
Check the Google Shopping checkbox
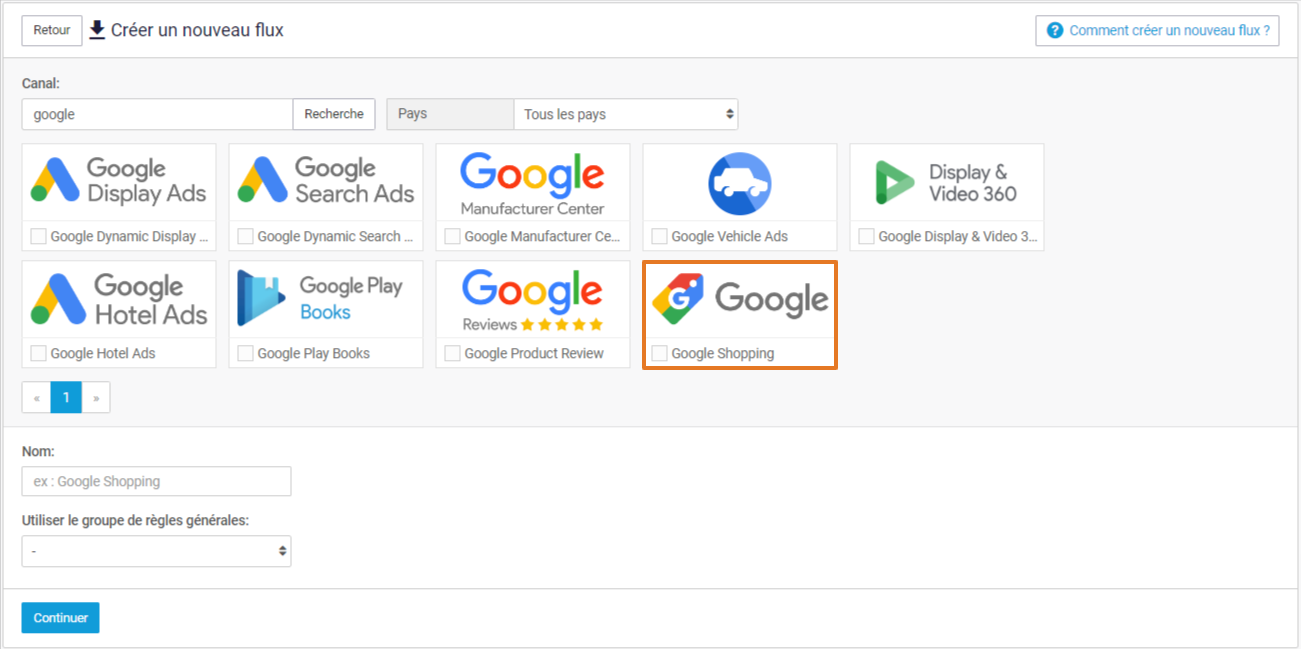pos(659,353)
